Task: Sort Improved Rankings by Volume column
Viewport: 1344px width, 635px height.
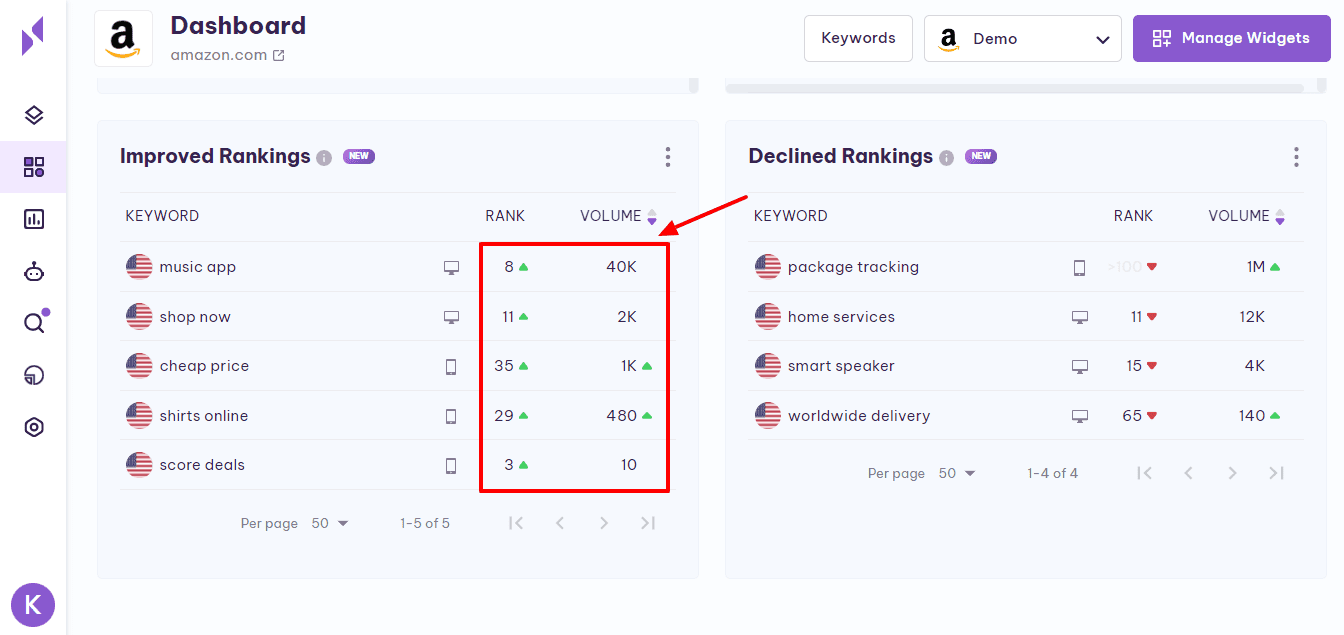Action: 652,216
